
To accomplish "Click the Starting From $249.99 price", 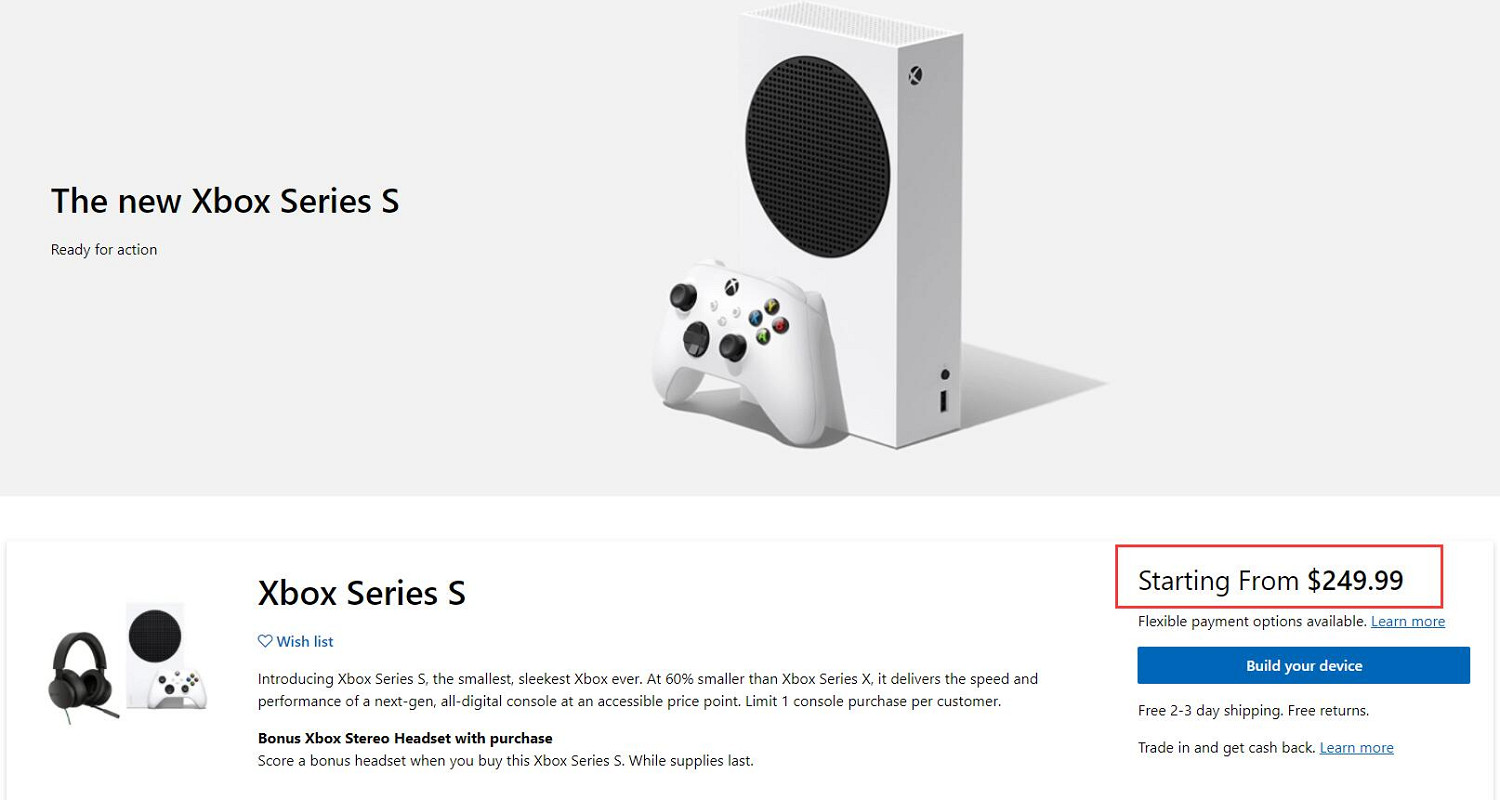I will pyautogui.click(x=1270, y=580).
